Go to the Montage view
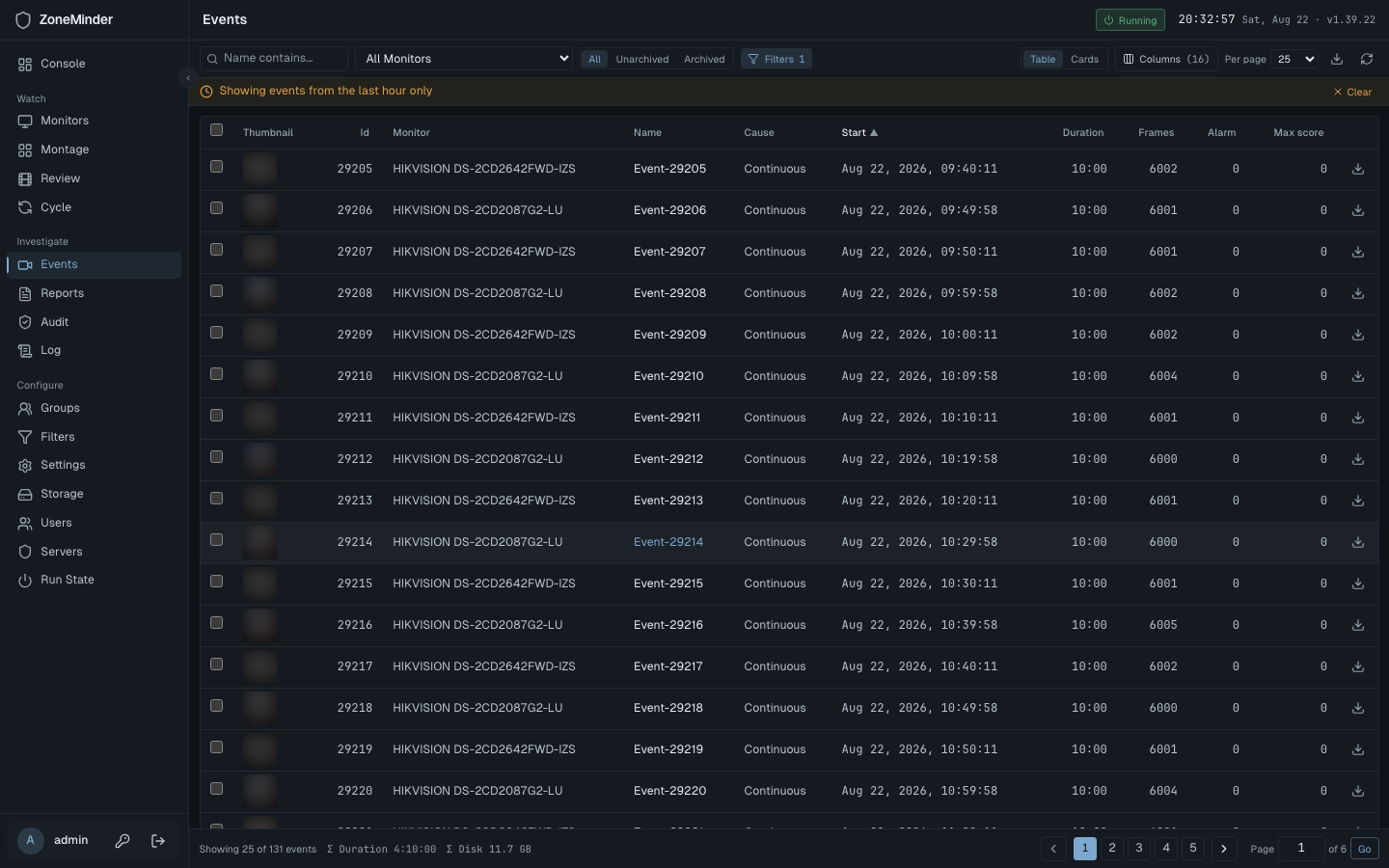This screenshot has width=1389, height=868. point(94,149)
